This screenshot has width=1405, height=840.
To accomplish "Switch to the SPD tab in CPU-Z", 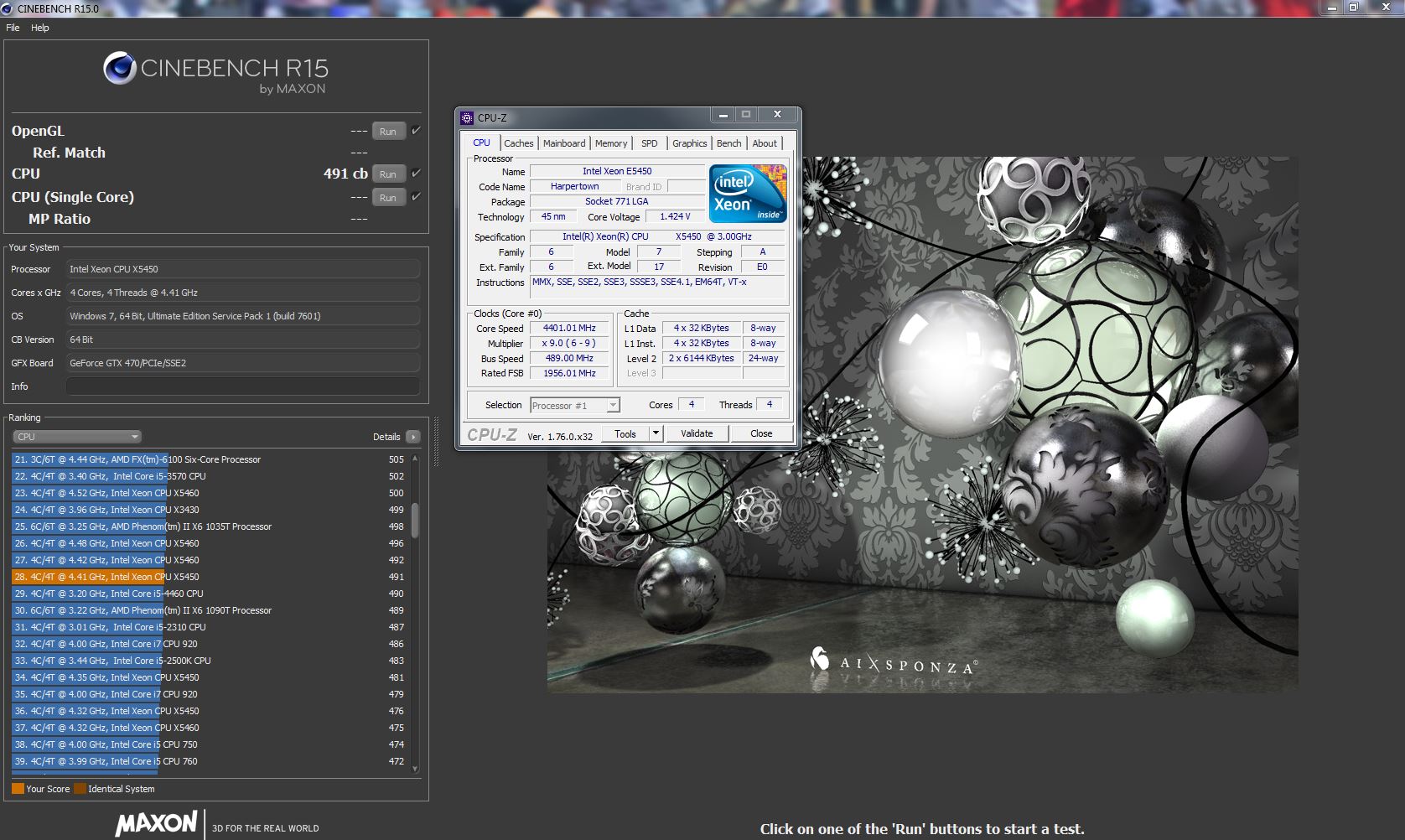I will click(x=650, y=143).
